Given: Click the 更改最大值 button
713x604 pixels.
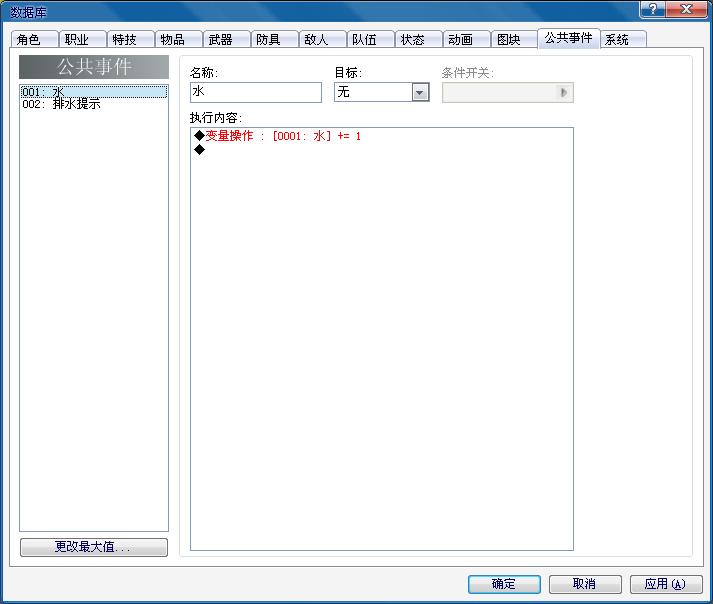Looking at the screenshot, I should (94, 547).
